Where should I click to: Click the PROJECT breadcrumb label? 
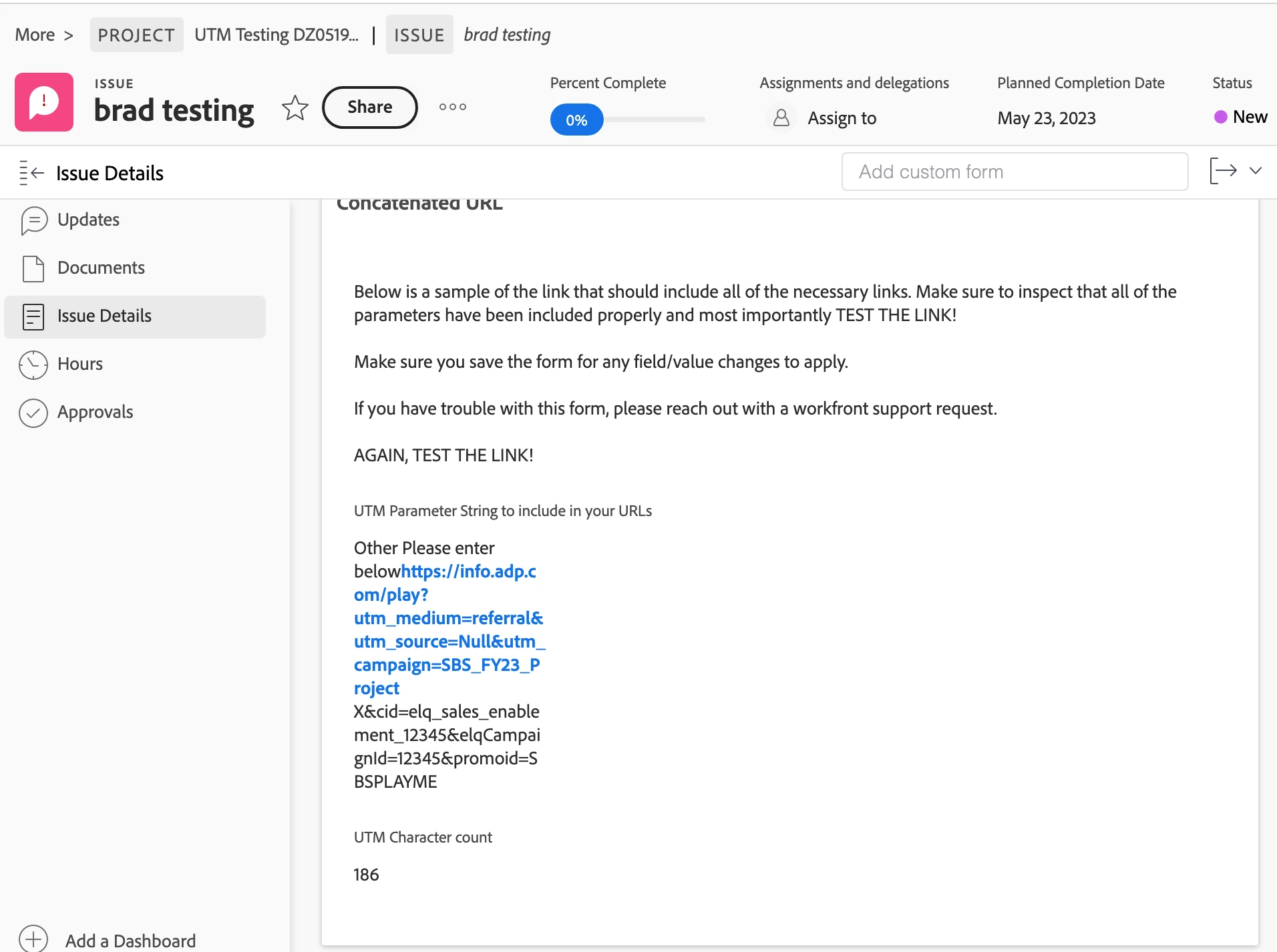click(136, 35)
